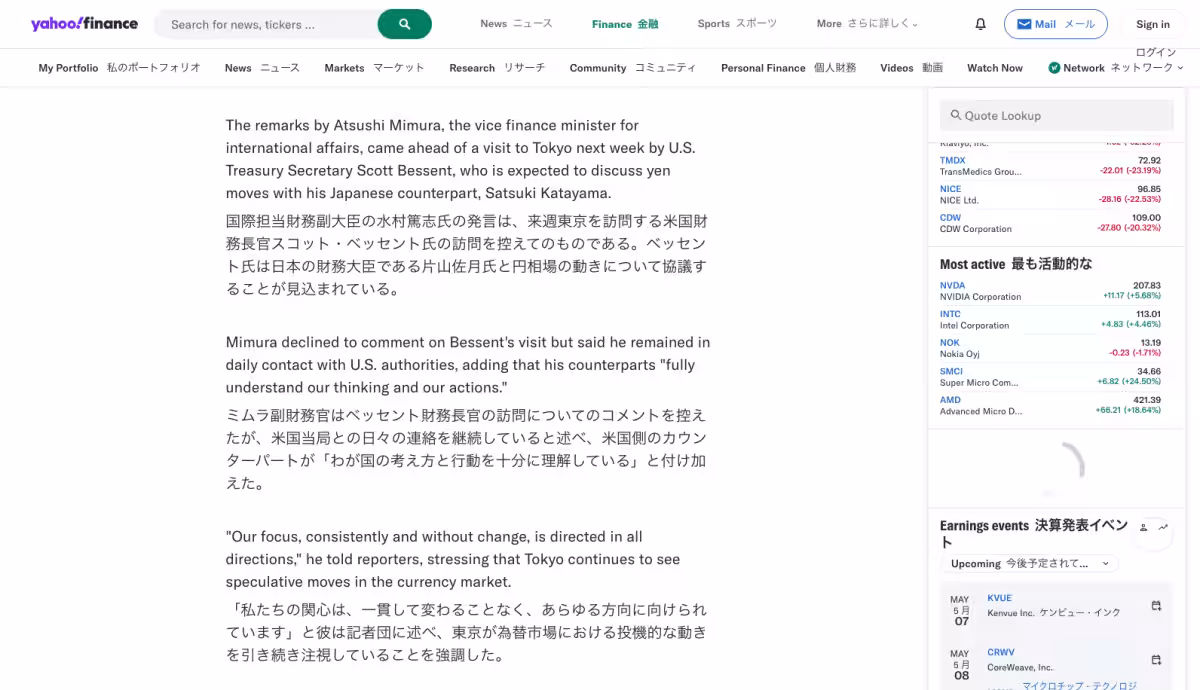This screenshot has width=1200, height=690.
Task: Click Japanese paragraph beginning ミムラ副財務官
Action: [467, 449]
